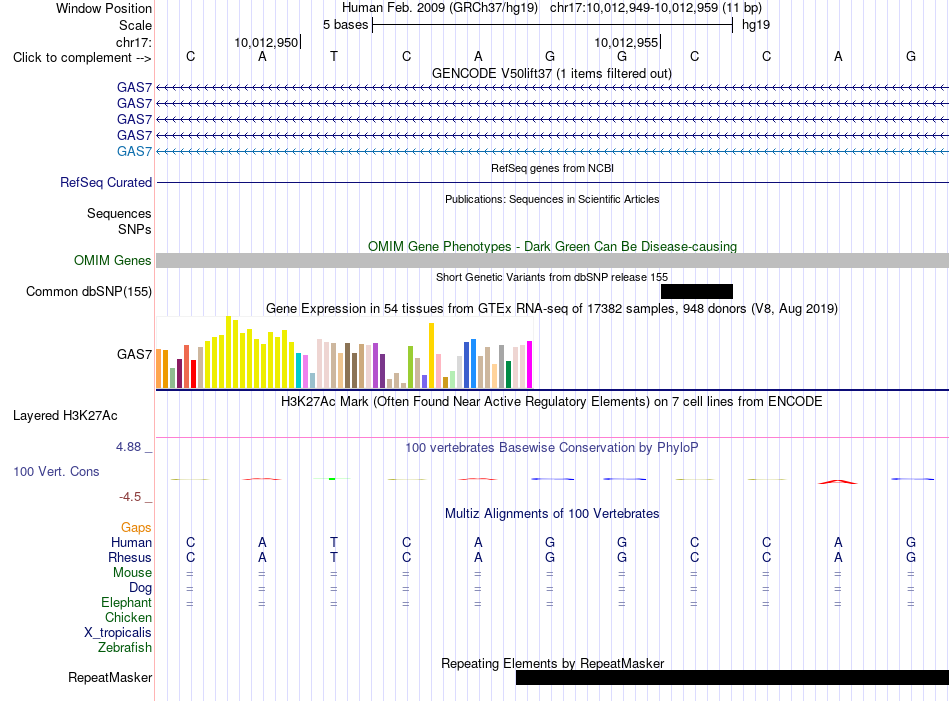Click the tallest yellow GTEx expression bar
This screenshot has width=950, height=701.
pyautogui.click(x=228, y=352)
